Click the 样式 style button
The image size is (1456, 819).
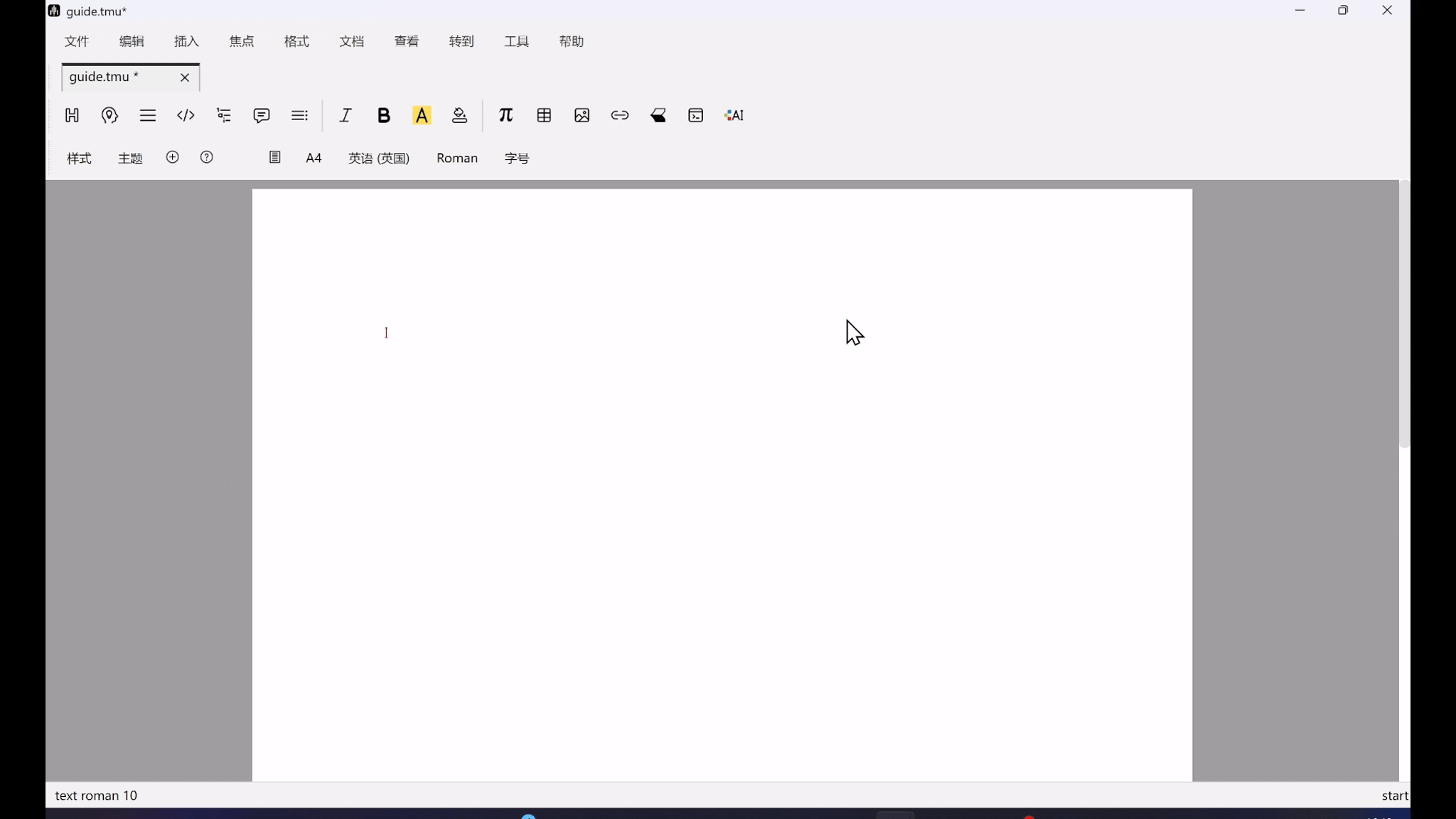79,158
